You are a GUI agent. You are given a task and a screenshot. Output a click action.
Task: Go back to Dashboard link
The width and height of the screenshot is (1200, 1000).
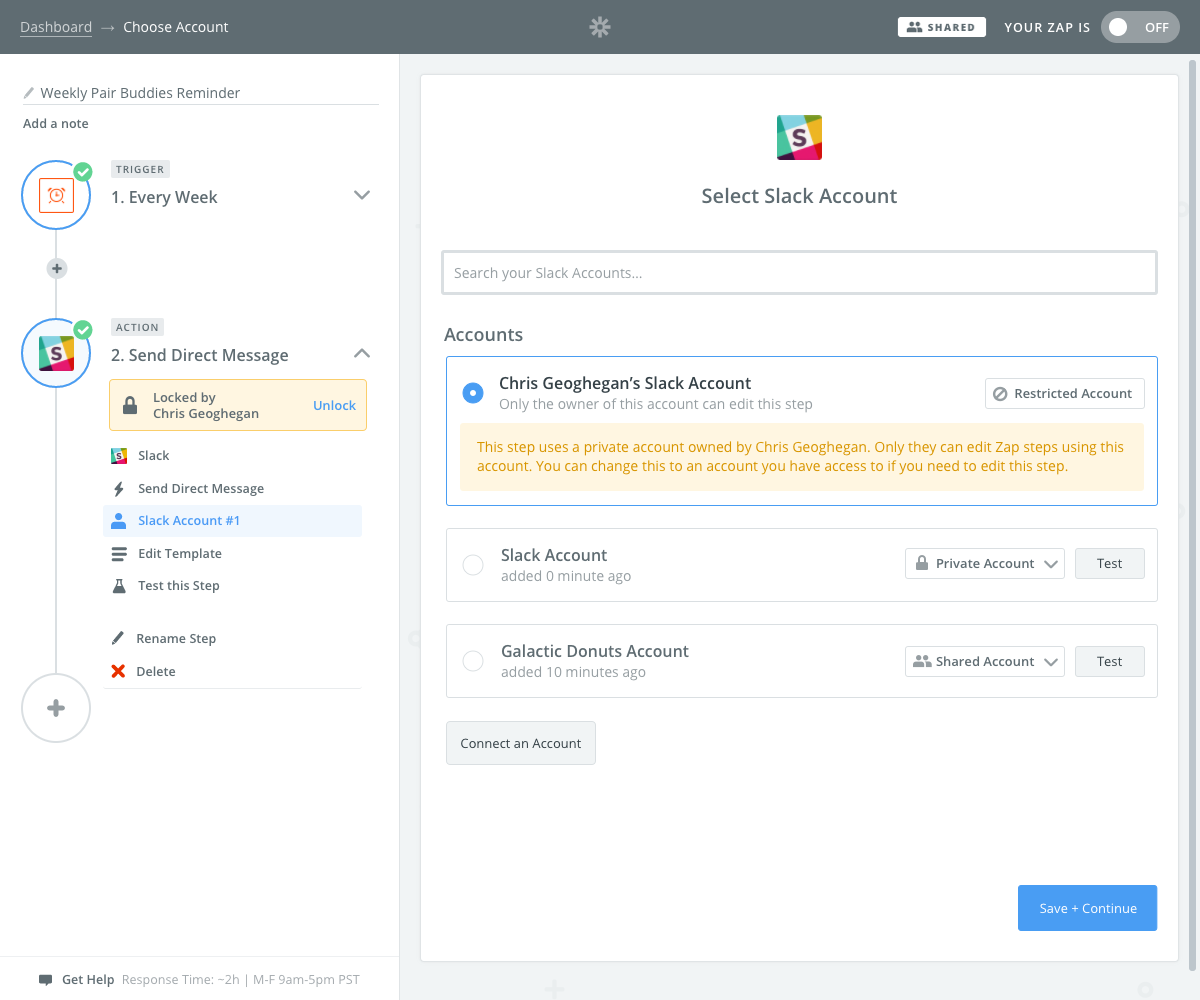(x=56, y=27)
